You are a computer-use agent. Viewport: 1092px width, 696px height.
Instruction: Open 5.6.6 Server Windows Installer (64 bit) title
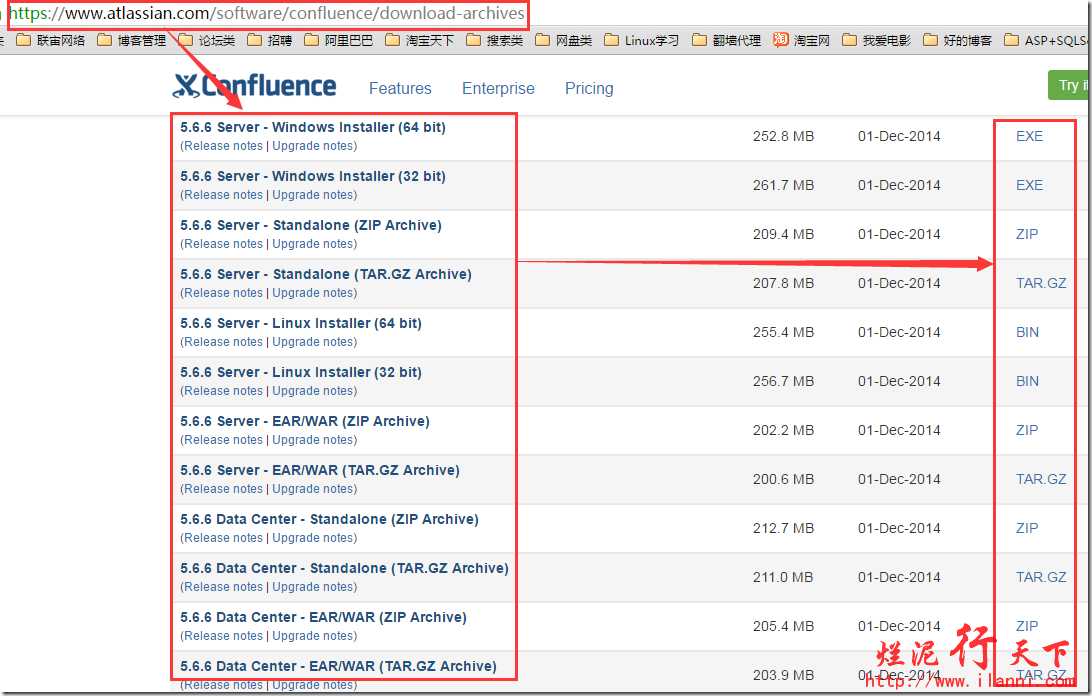(313, 127)
